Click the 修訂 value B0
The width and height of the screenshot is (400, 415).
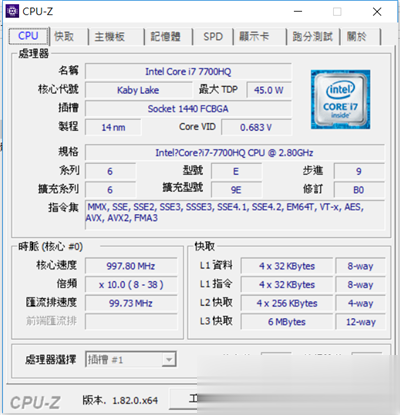[359, 190]
